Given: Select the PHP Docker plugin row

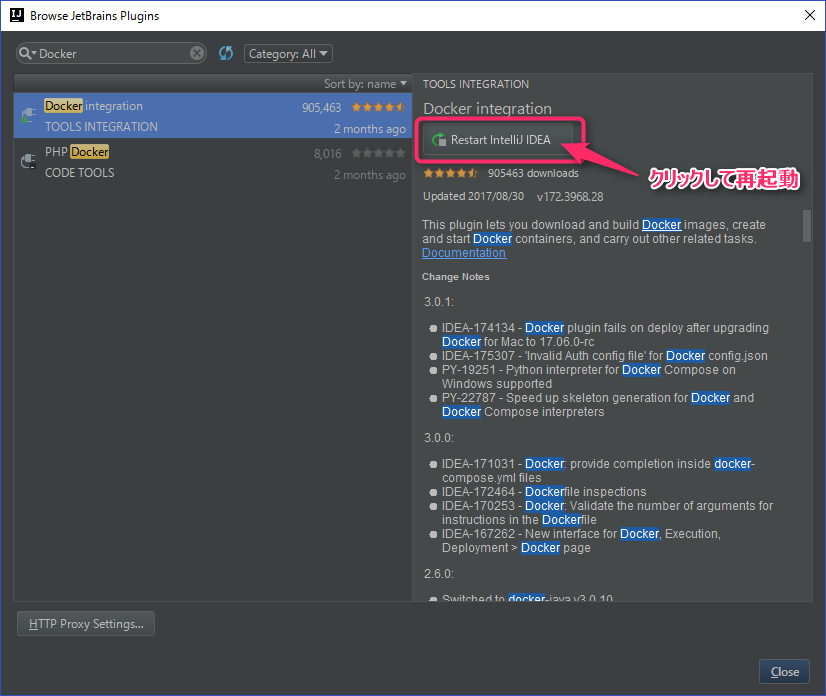Looking at the screenshot, I should pos(213,161).
